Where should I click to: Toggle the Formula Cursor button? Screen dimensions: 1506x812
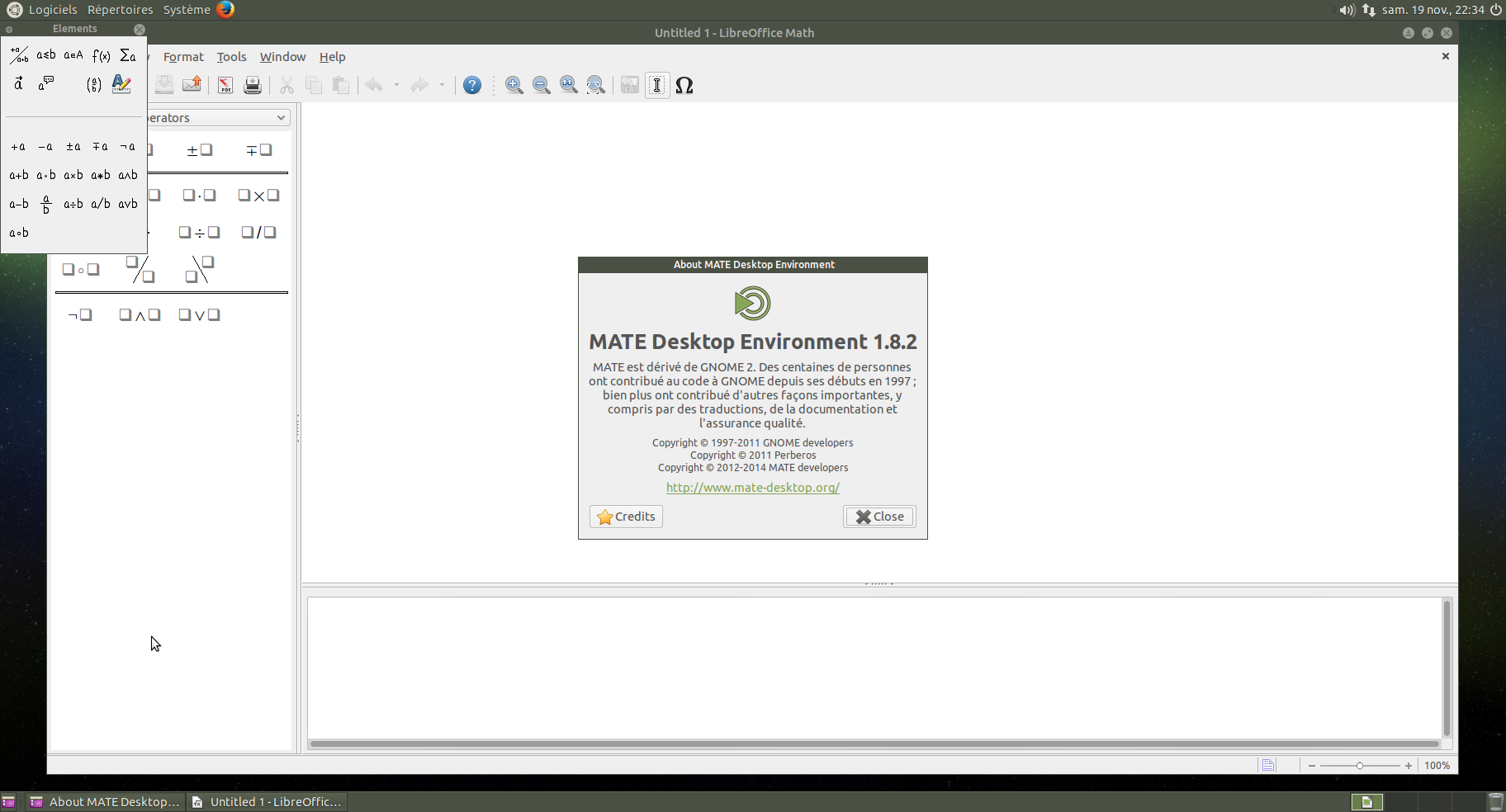(x=657, y=85)
